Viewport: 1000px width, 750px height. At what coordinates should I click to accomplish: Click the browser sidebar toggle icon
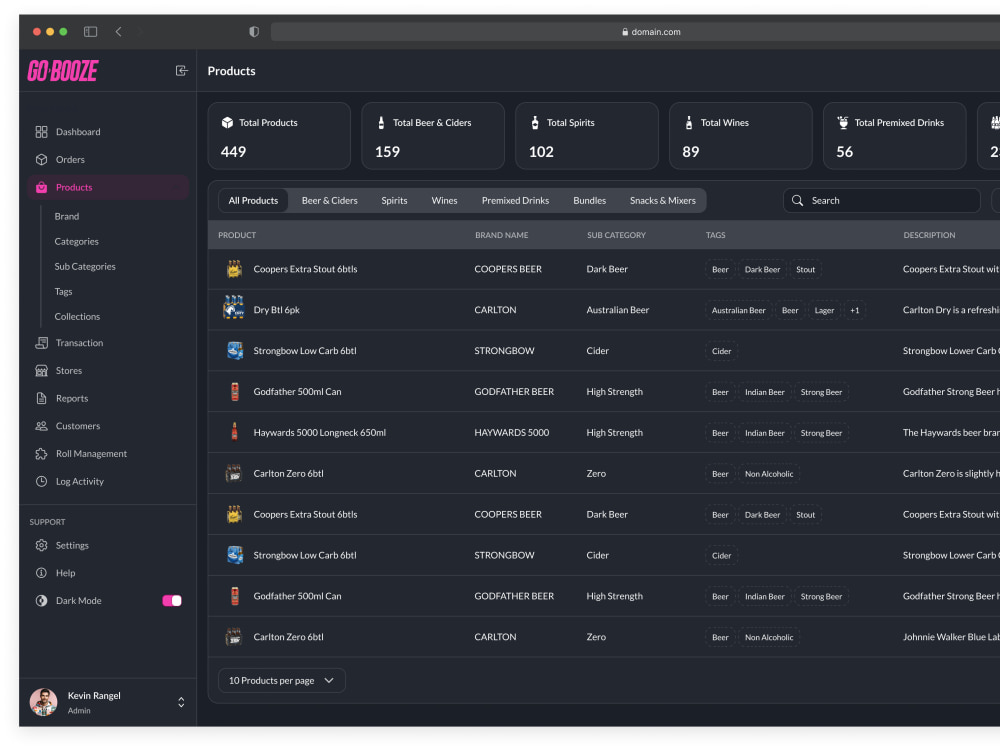coord(91,31)
